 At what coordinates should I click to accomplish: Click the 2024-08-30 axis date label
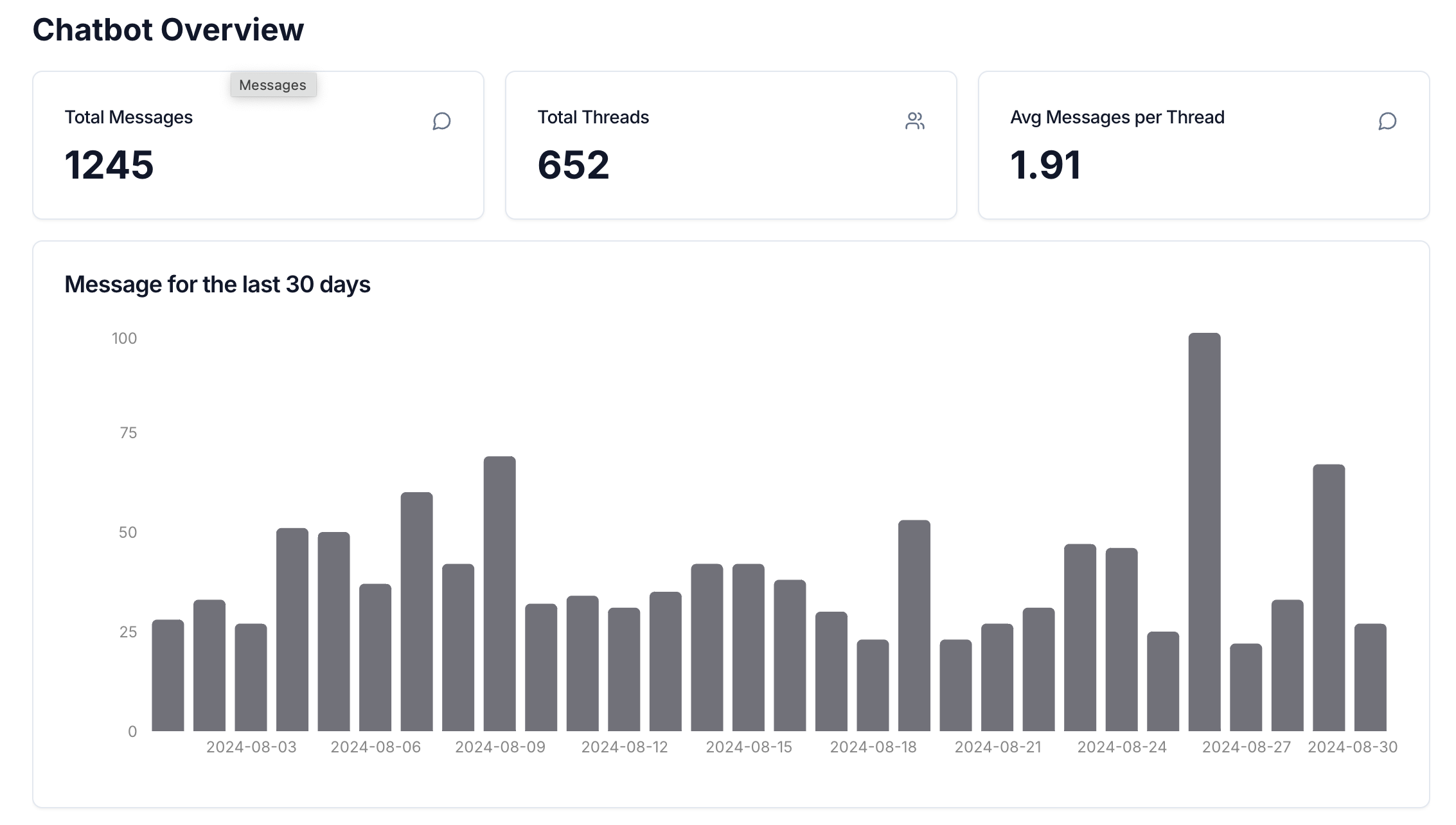point(1352,747)
